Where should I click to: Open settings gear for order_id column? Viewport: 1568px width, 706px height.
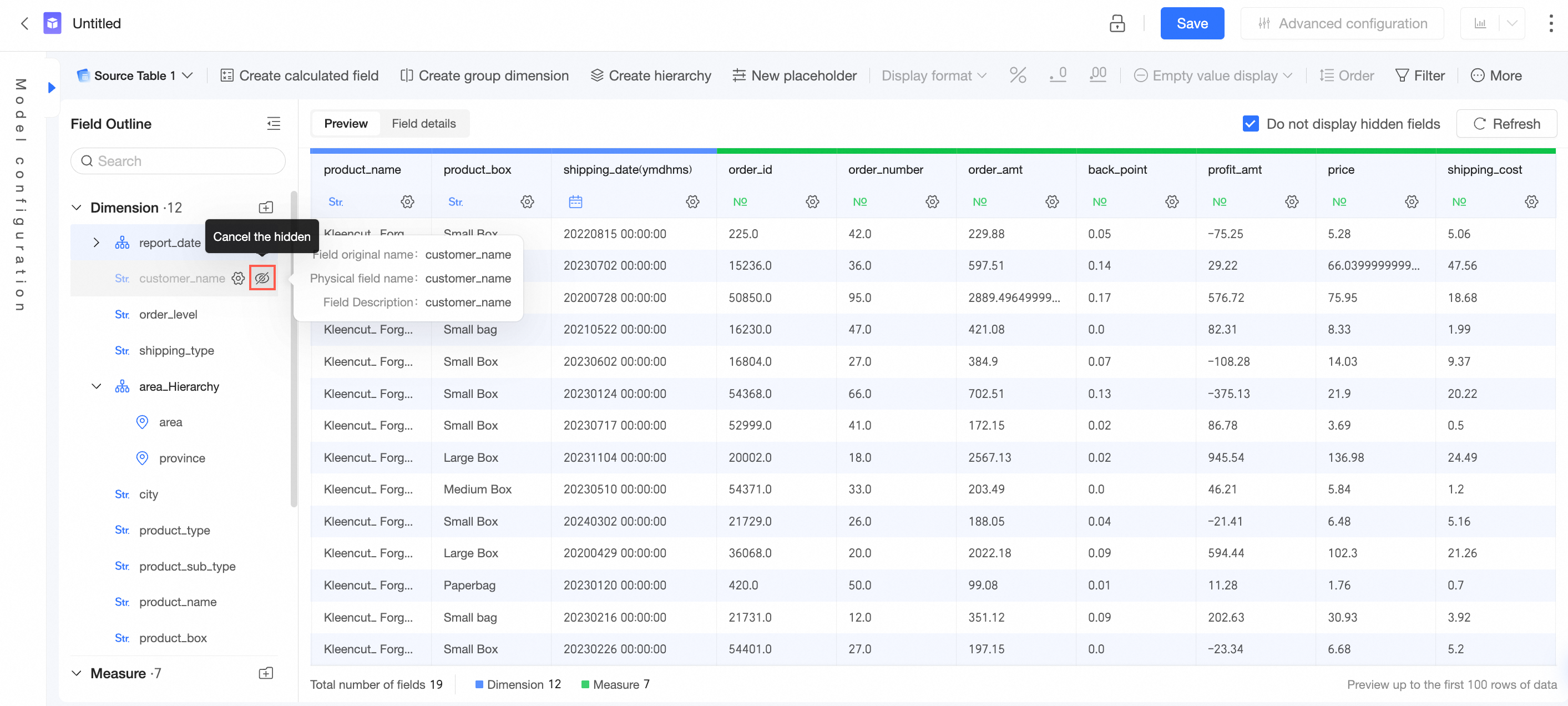[x=812, y=201]
